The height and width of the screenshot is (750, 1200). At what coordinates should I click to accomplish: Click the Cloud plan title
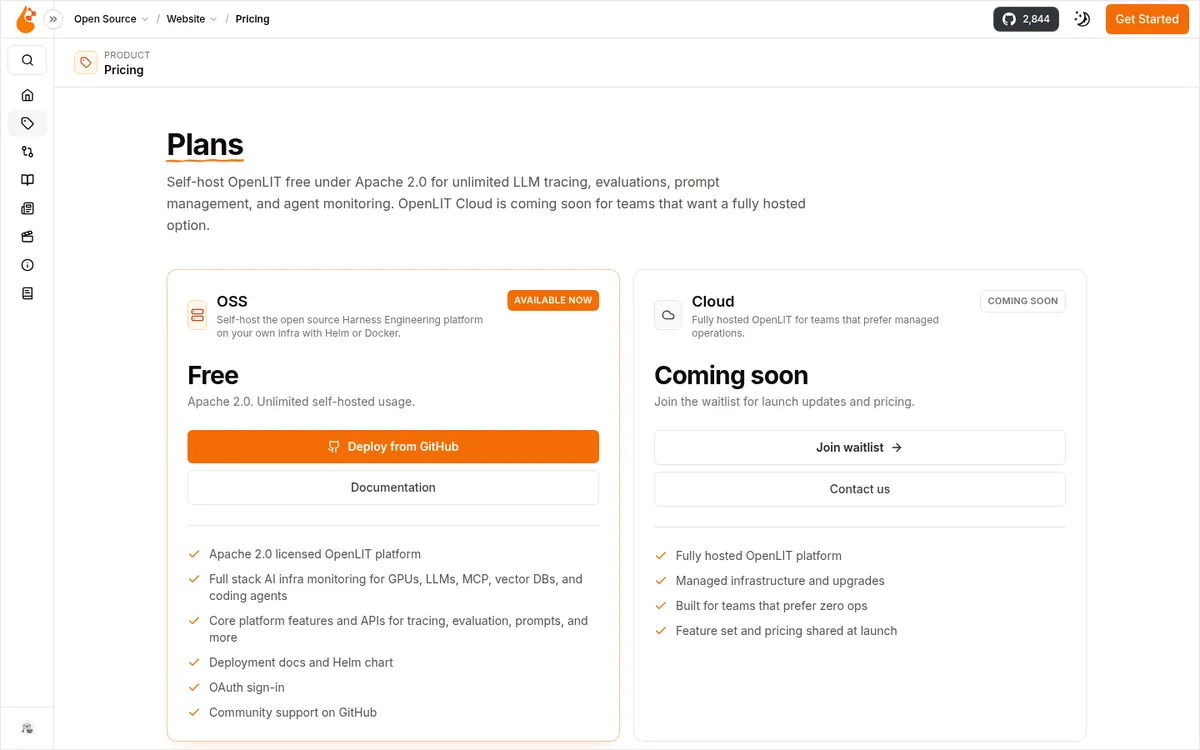[x=713, y=301]
